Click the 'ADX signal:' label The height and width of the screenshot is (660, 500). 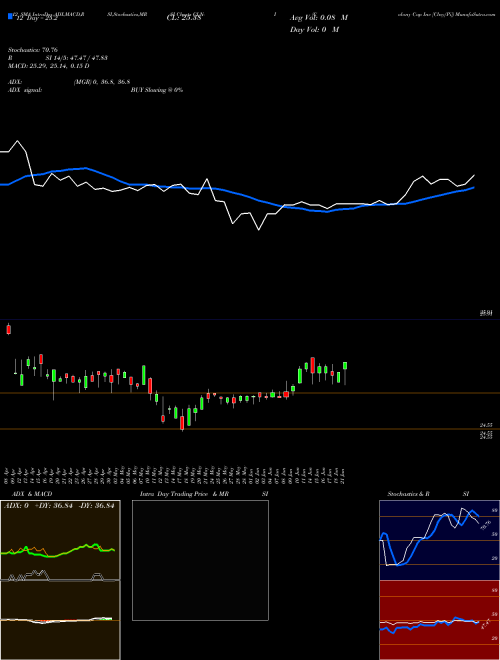25,90
